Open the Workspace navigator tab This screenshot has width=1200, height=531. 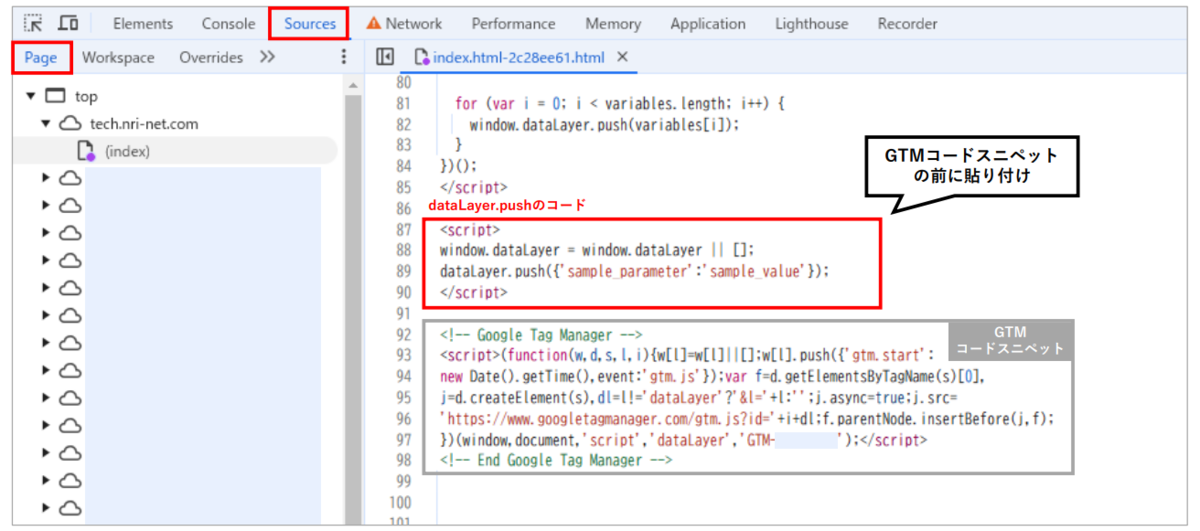click(118, 57)
